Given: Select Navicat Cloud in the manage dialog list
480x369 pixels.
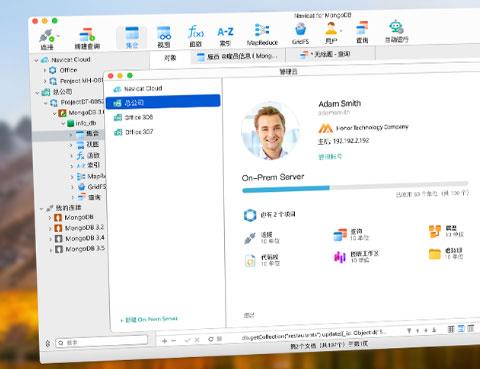Looking at the screenshot, I should point(138,89).
